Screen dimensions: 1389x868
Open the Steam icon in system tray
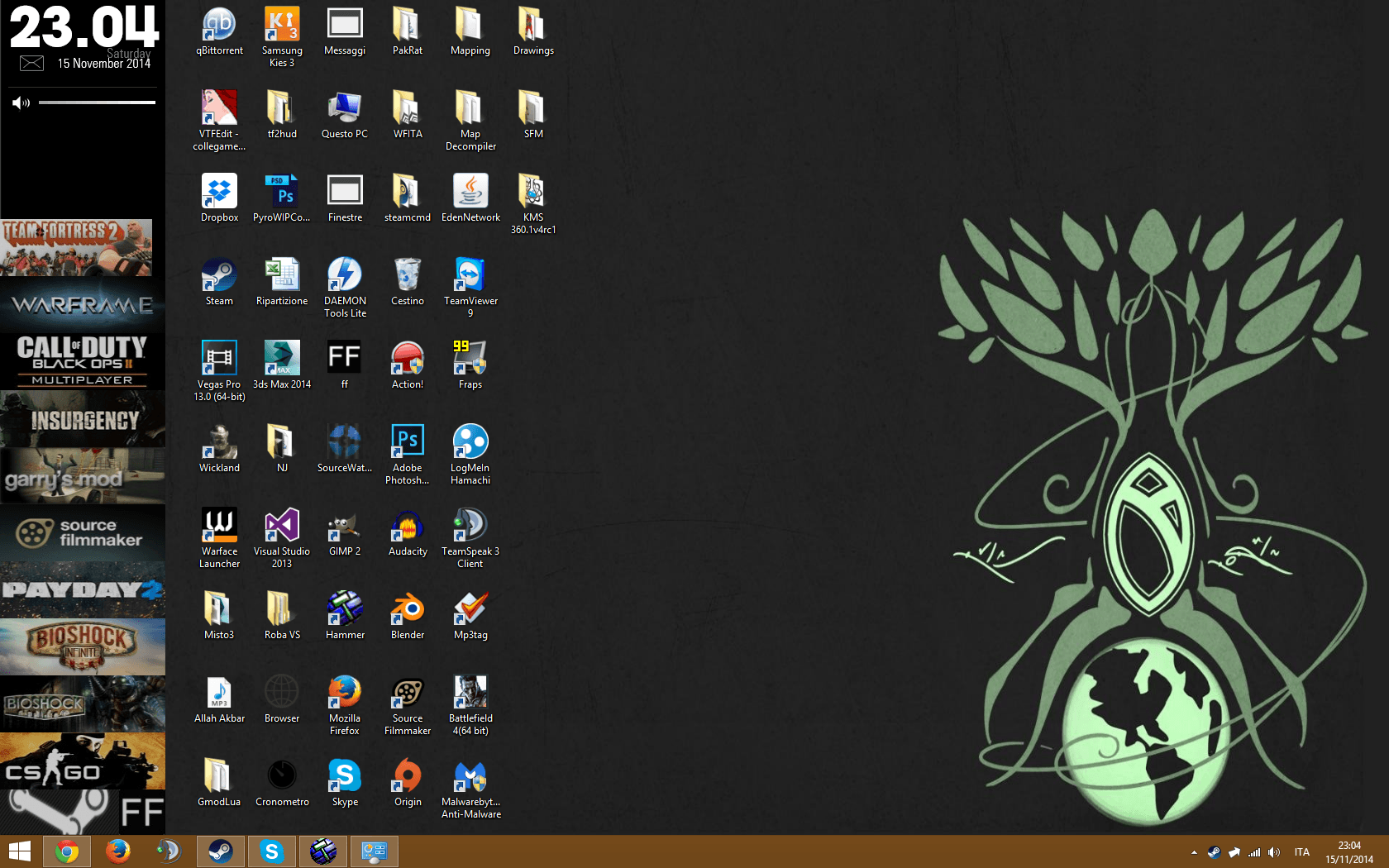point(1214,852)
